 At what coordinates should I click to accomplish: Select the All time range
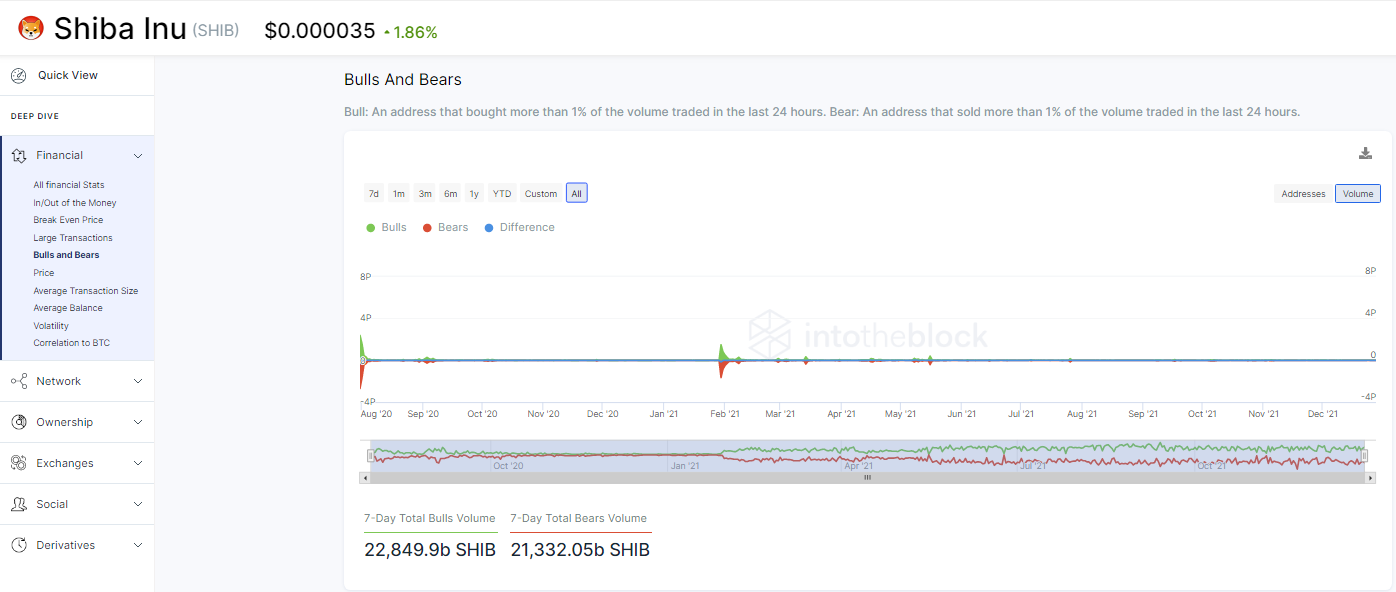[576, 194]
